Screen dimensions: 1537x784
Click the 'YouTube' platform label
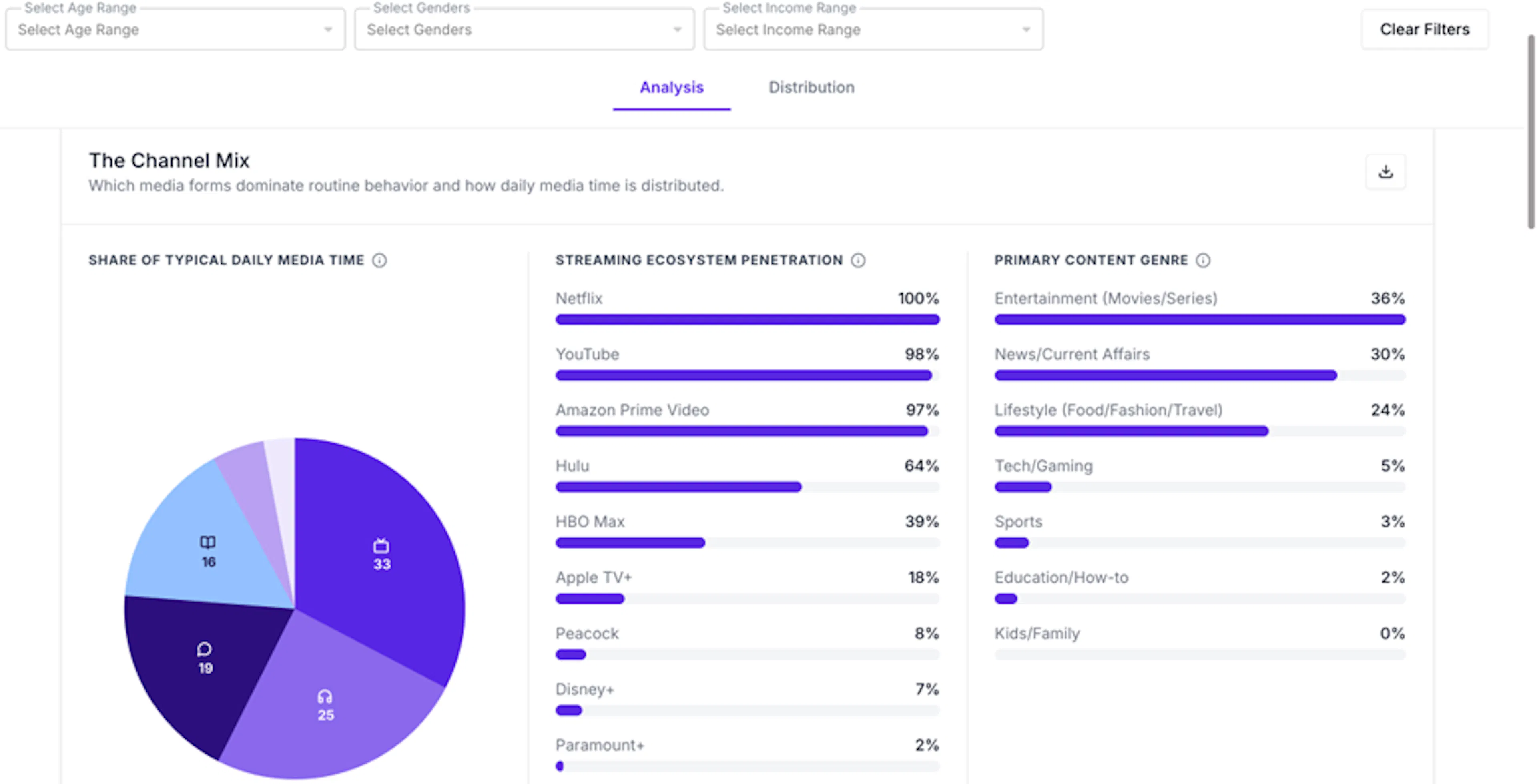tap(587, 355)
